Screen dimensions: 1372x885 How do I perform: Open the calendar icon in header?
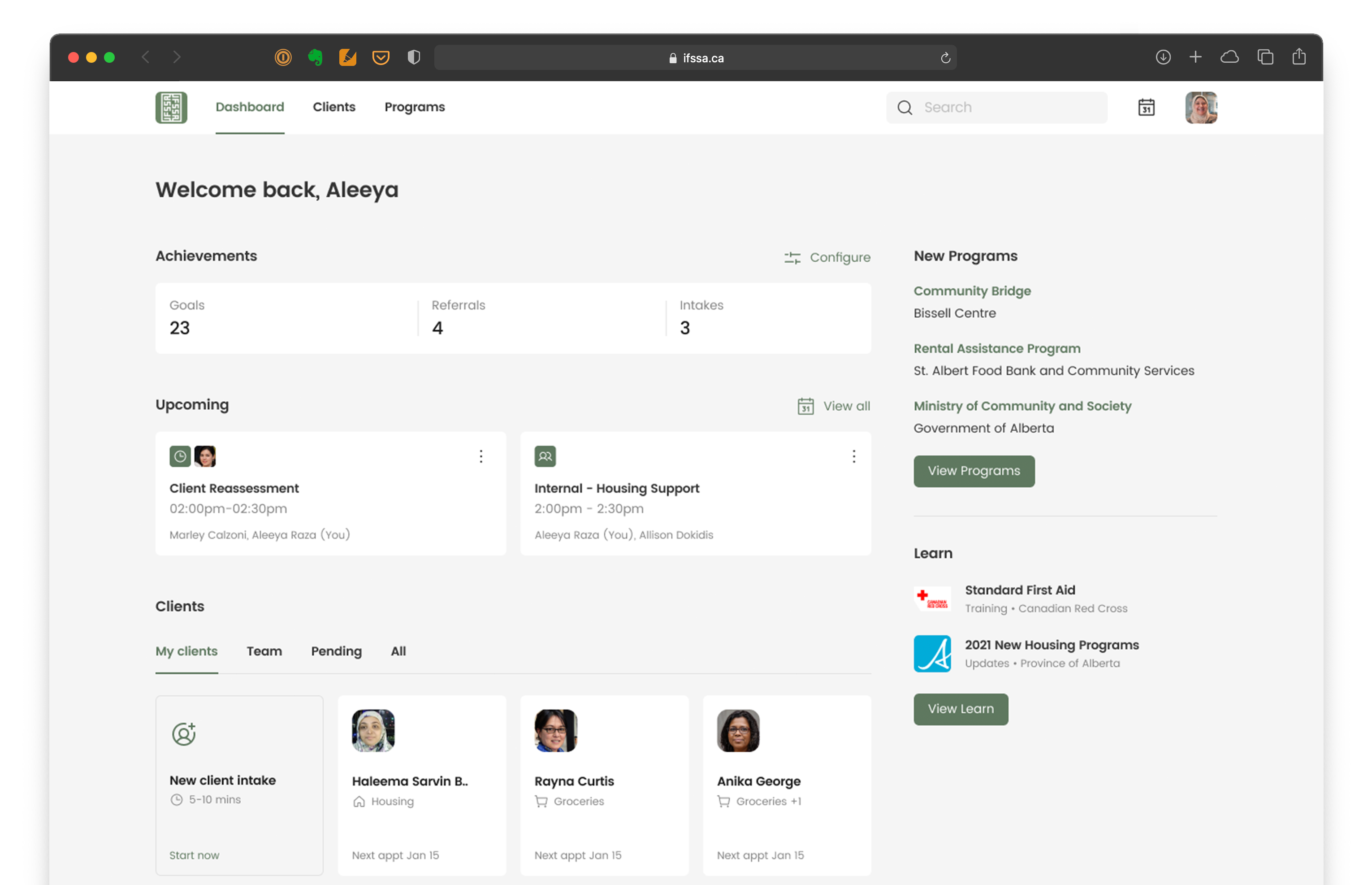coord(1146,108)
